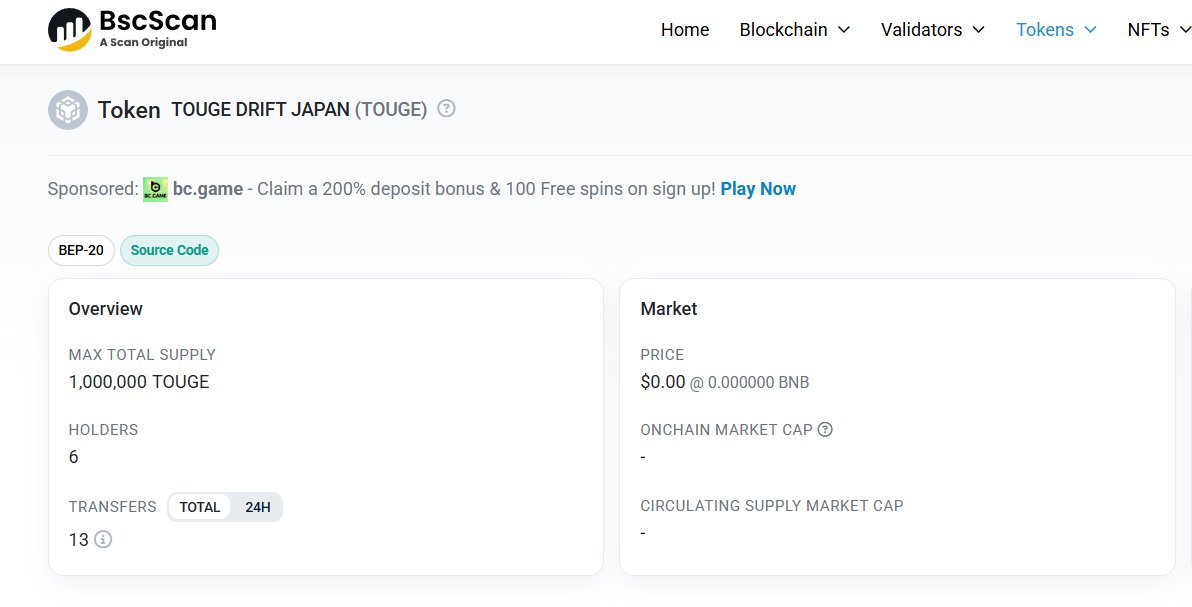1192x607 pixels.
Task: Click the bc.game sponsor icon
Action: point(155,189)
